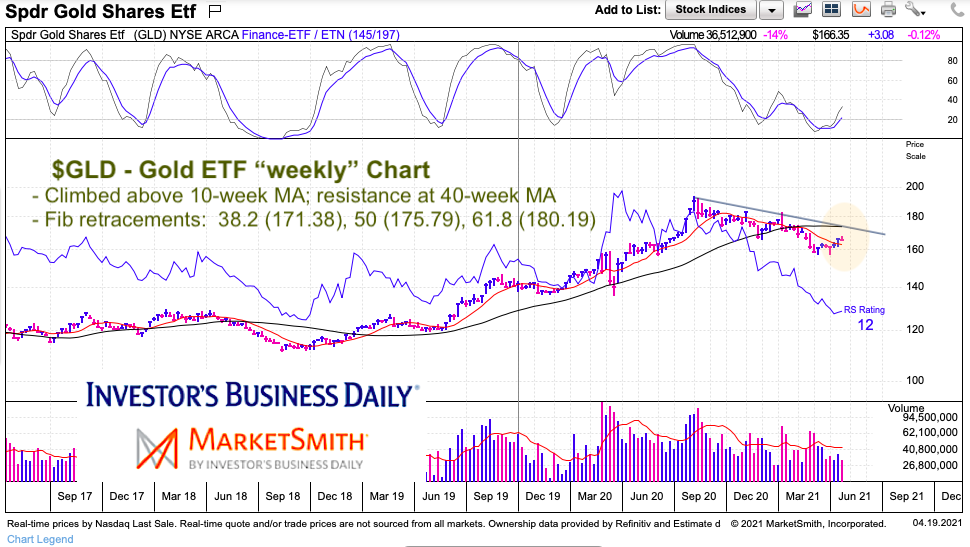
Task: Select the Sep 21 date label
Action: (x=906, y=496)
